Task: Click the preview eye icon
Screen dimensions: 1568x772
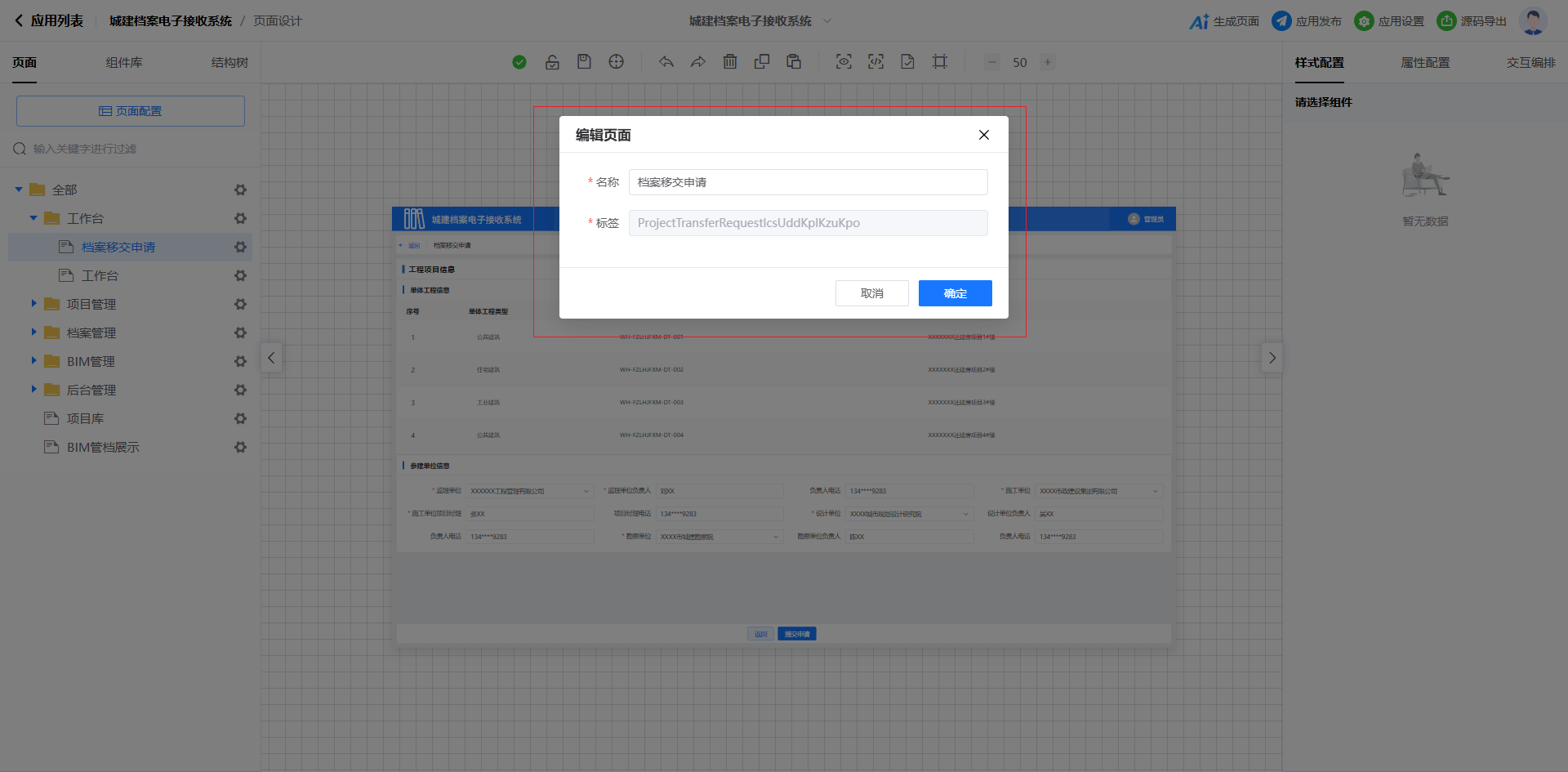Action: 844,62
